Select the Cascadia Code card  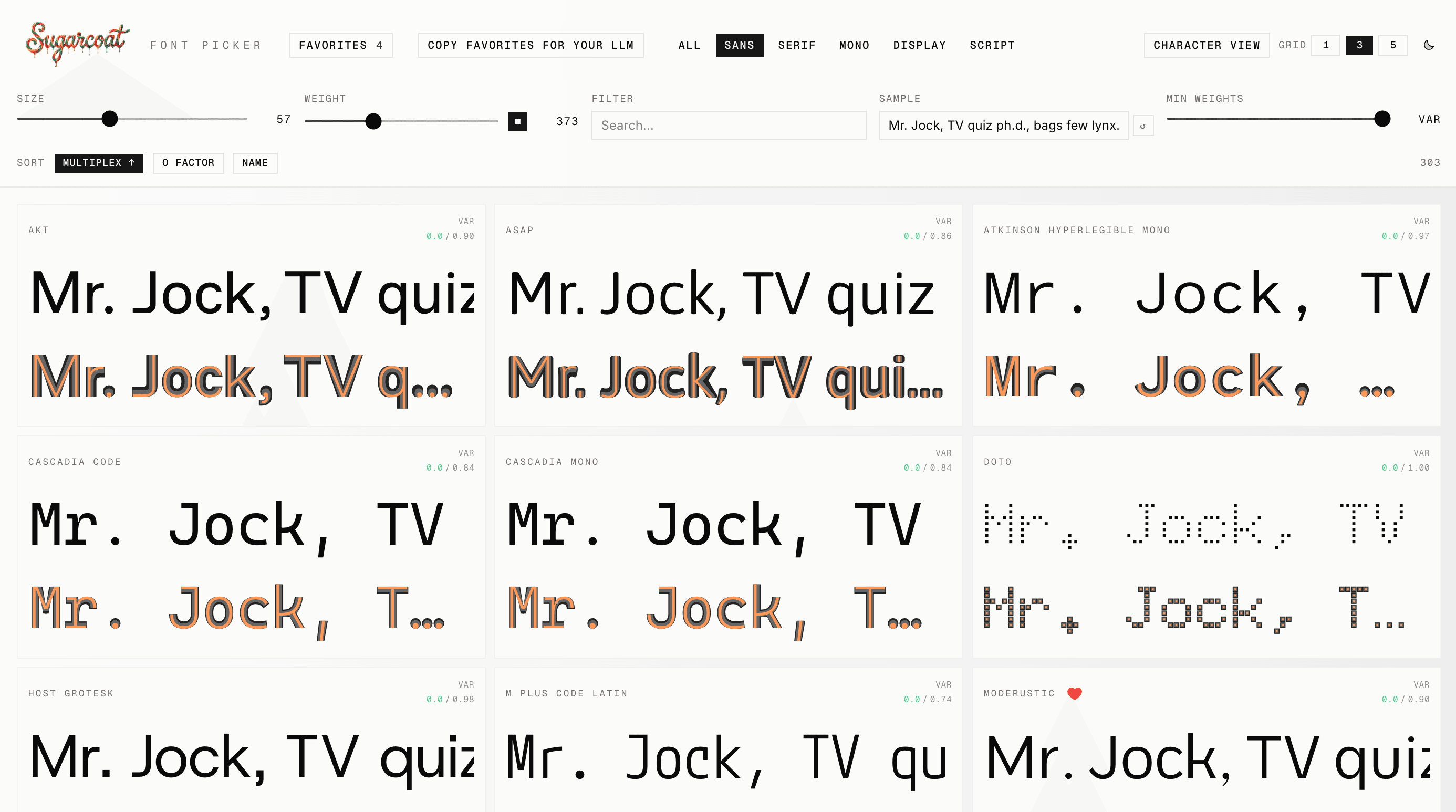(251, 546)
